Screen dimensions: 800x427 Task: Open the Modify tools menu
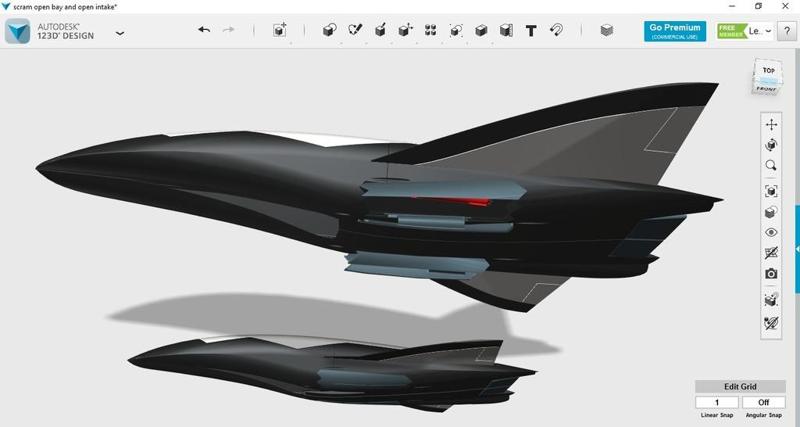coord(405,30)
